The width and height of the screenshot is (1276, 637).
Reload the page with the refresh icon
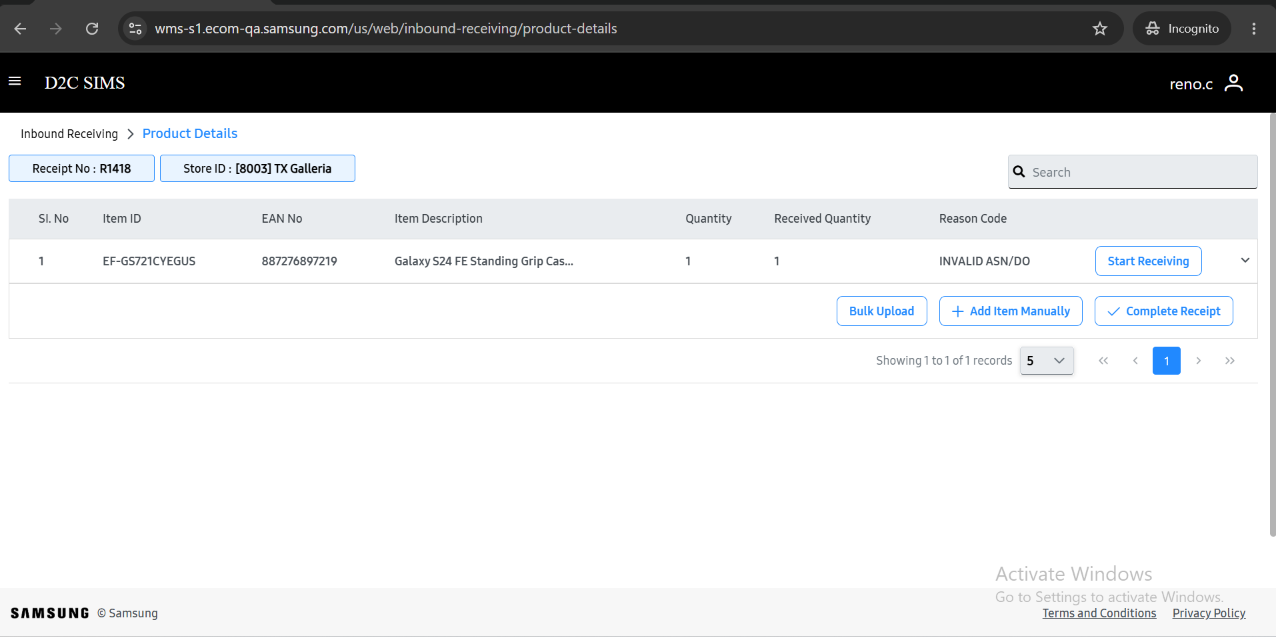pyautogui.click(x=92, y=29)
